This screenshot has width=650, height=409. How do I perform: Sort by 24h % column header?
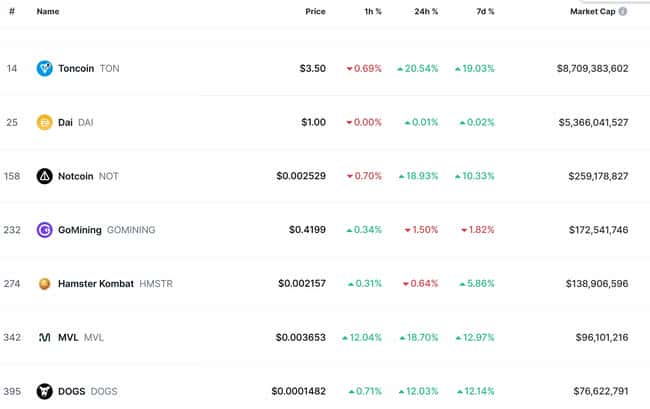point(425,12)
